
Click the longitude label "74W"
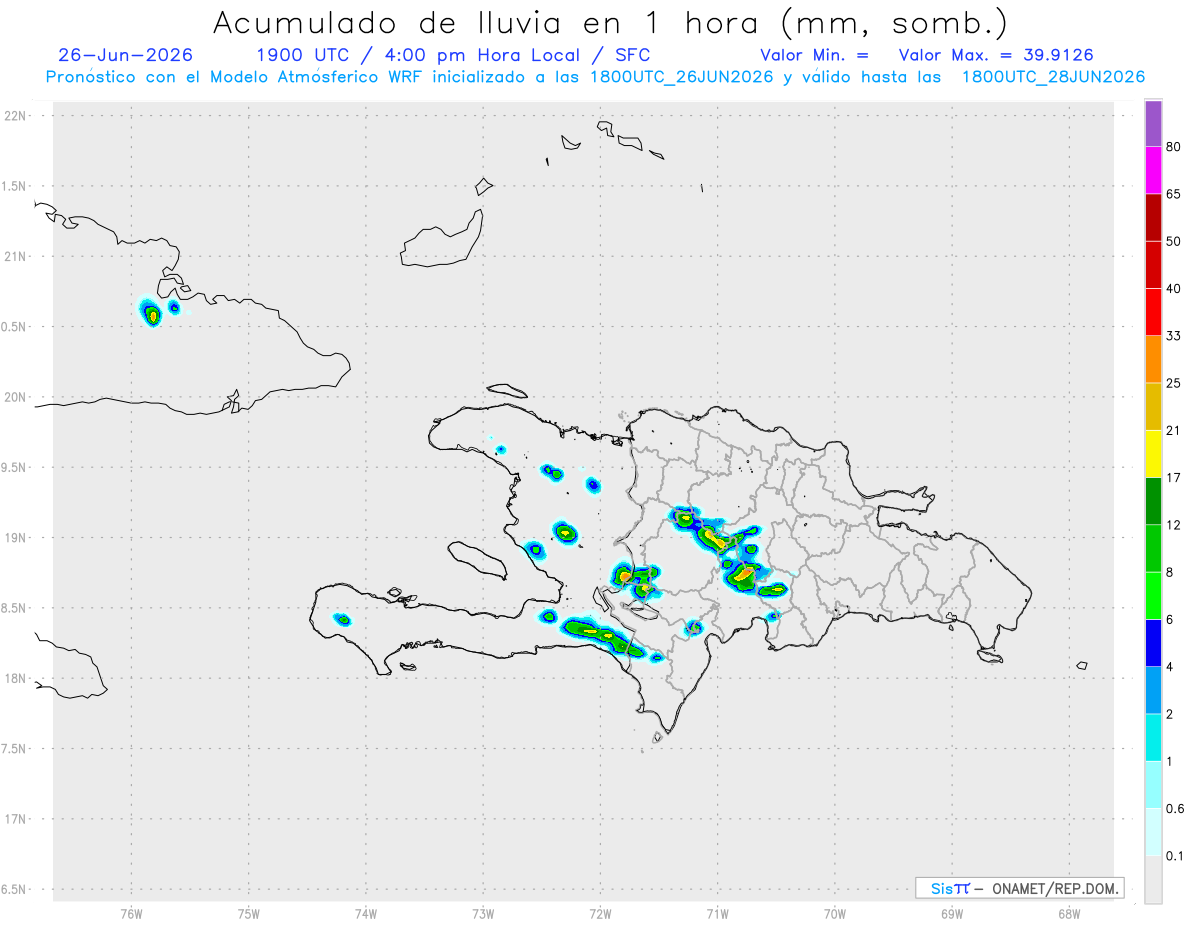point(366,913)
